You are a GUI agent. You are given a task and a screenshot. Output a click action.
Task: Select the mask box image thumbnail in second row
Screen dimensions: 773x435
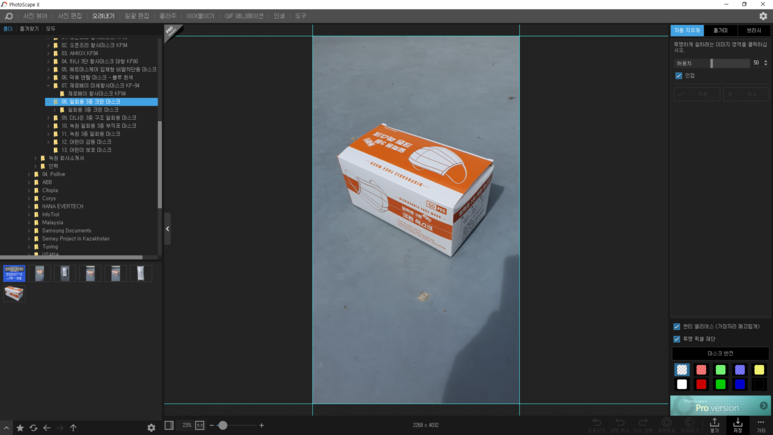[x=14, y=293]
